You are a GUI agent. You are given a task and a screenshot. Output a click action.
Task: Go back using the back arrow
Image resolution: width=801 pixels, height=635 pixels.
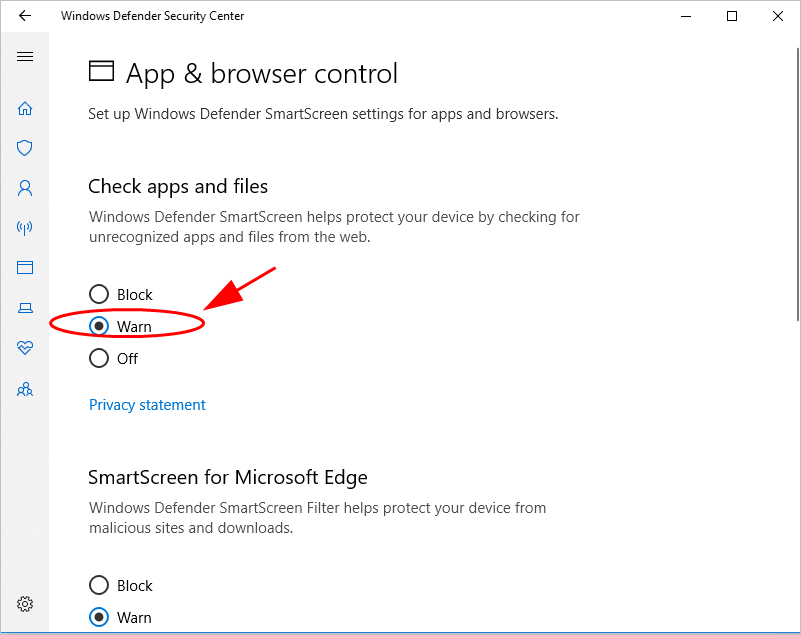point(25,16)
